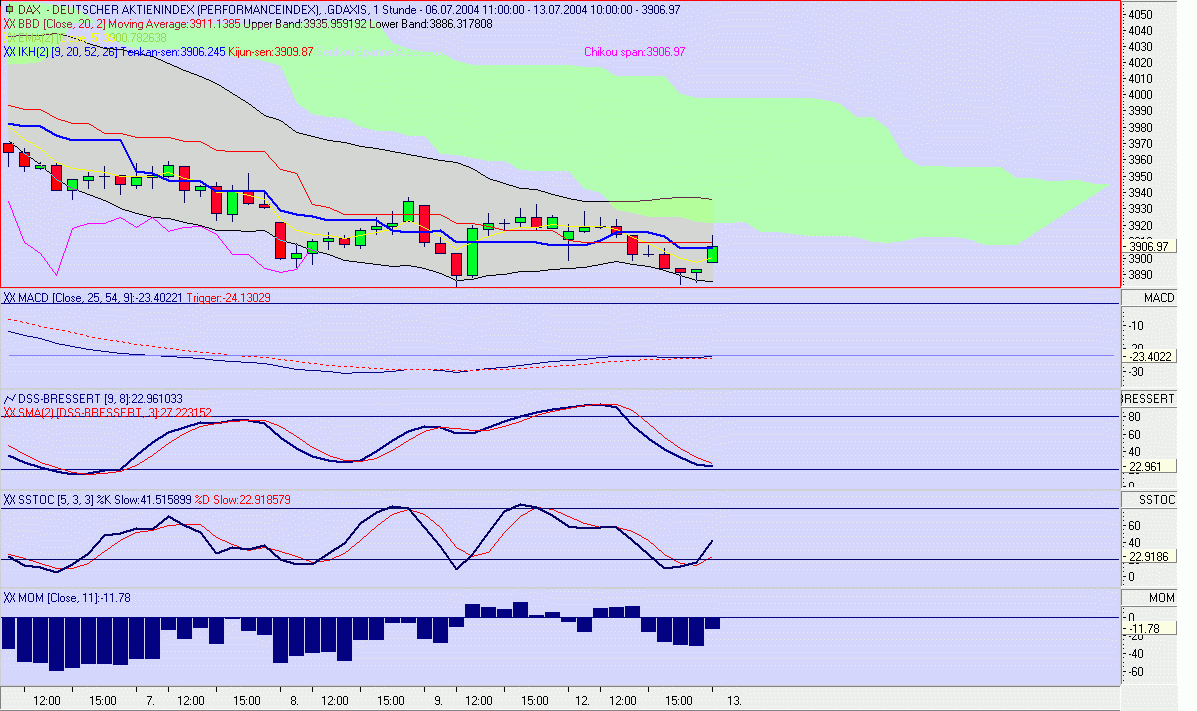Click the Trigger:-24.13029 value
This screenshot has height=711, width=1197.
(x=228, y=298)
